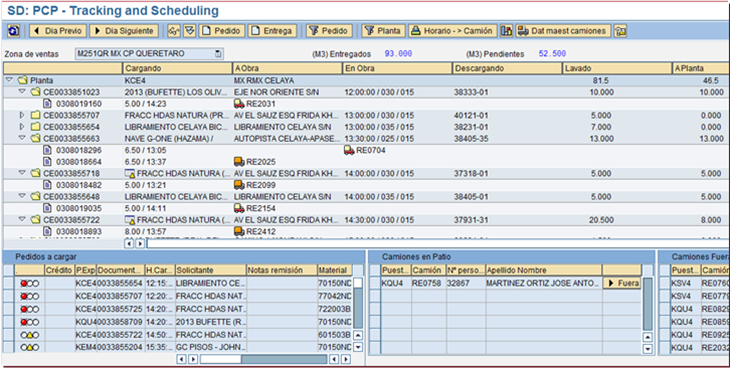Click the icon left of Dat maest camiones
730x368 pixels.
point(507,31)
